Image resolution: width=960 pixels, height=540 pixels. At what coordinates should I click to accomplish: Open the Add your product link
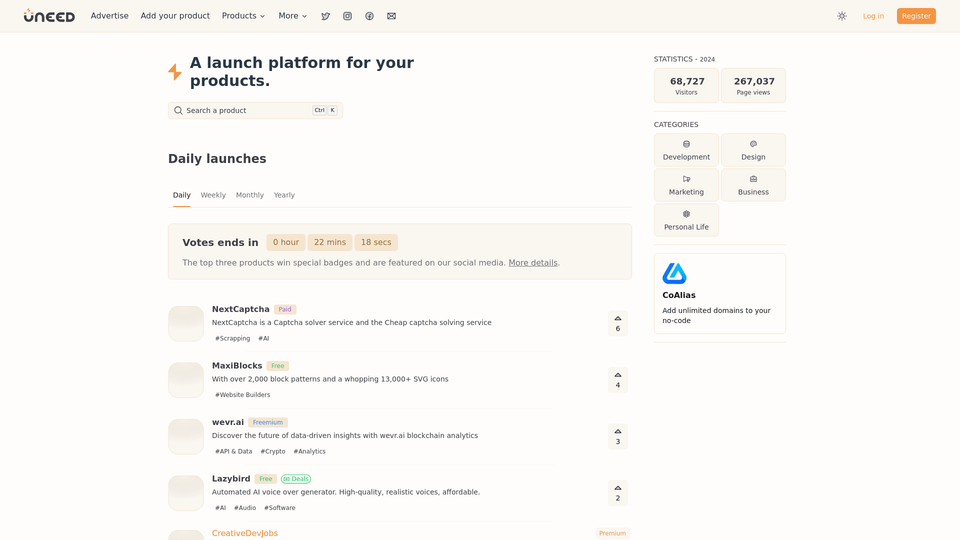click(x=175, y=16)
